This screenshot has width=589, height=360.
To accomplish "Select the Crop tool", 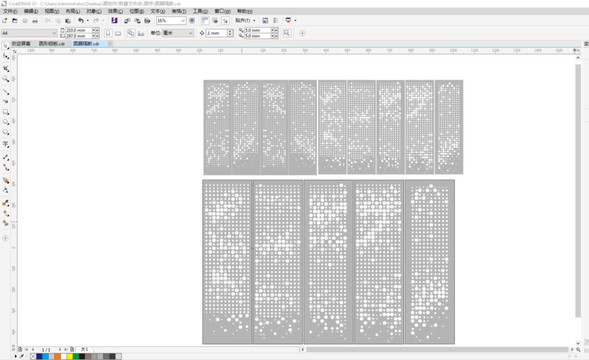I will point(6,68).
